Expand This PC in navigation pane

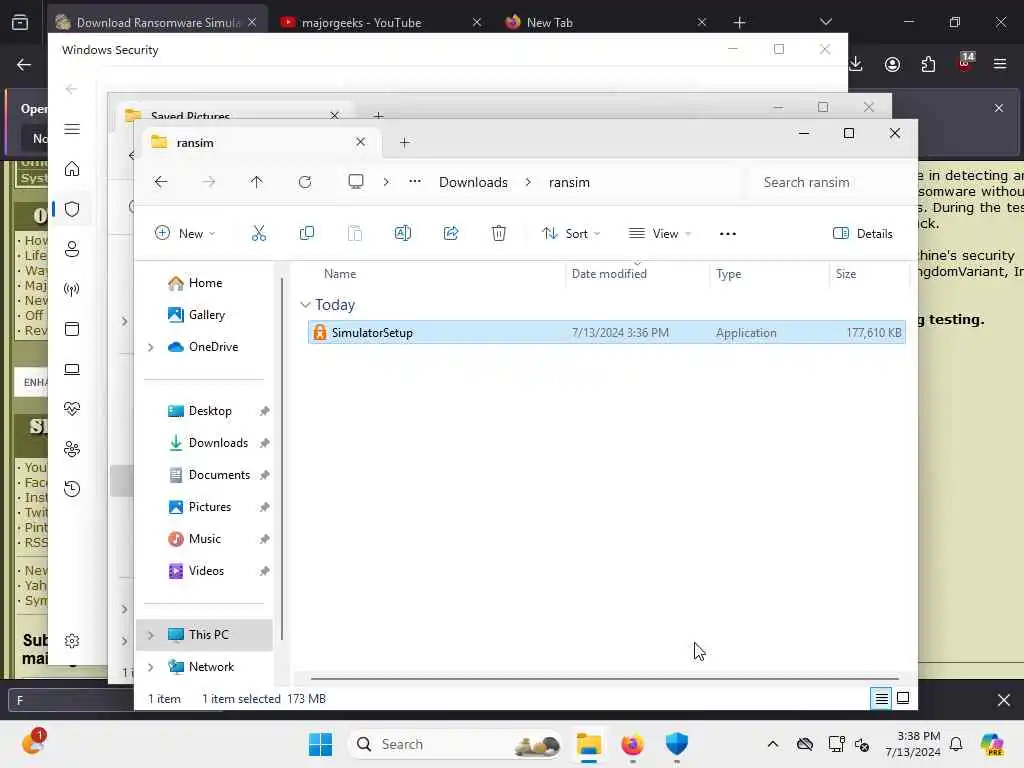coord(151,635)
